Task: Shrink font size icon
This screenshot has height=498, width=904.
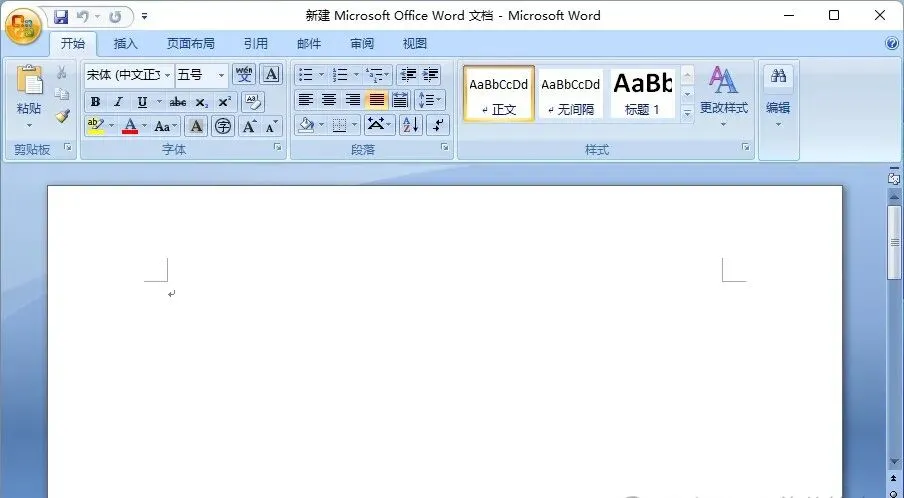Action: [272, 126]
